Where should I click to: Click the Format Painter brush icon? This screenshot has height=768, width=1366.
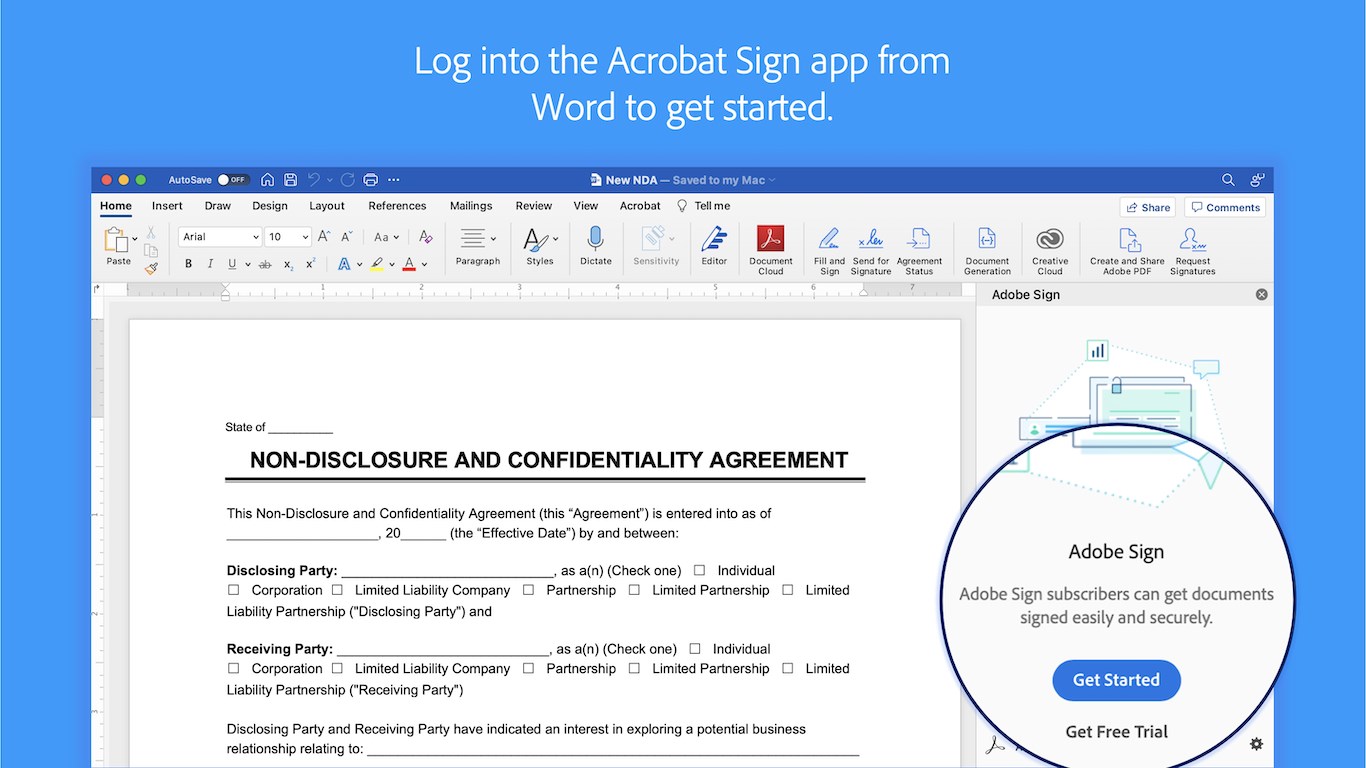pos(151,268)
